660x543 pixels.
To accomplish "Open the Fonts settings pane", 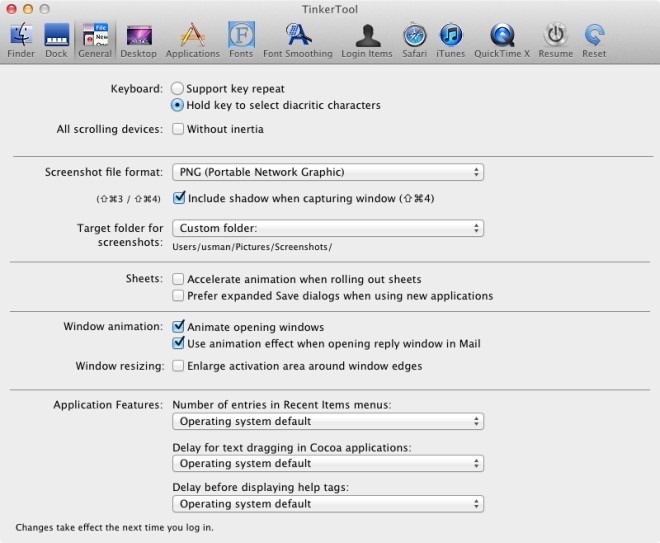I will pos(241,40).
